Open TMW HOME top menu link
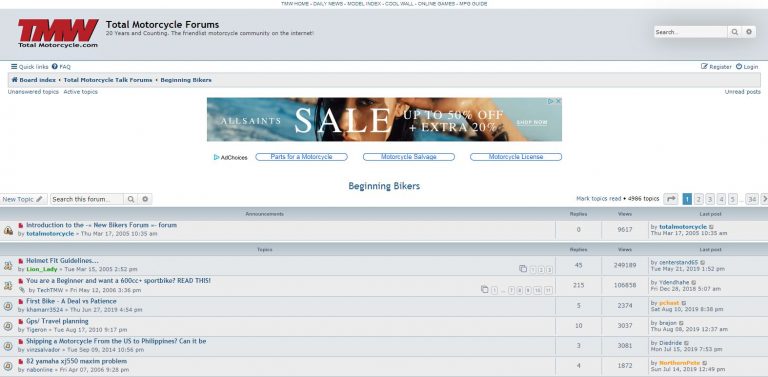Screen dimensions: 768x377 coord(295,3)
